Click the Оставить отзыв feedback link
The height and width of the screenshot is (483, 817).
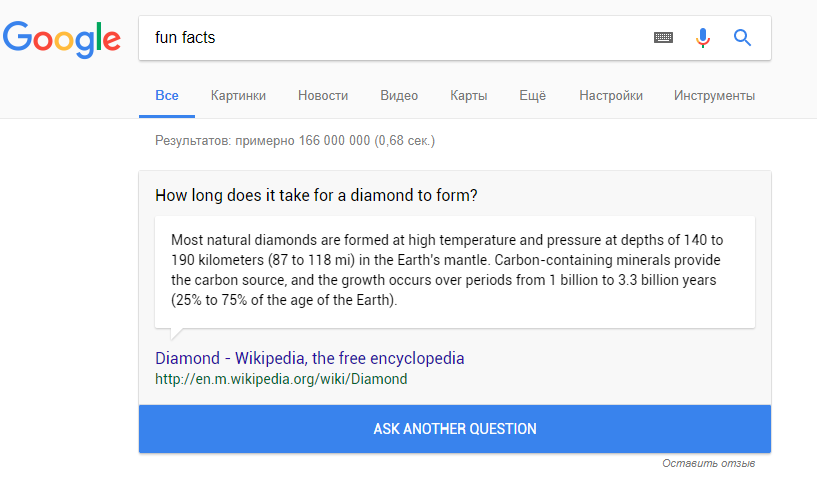[x=708, y=464]
